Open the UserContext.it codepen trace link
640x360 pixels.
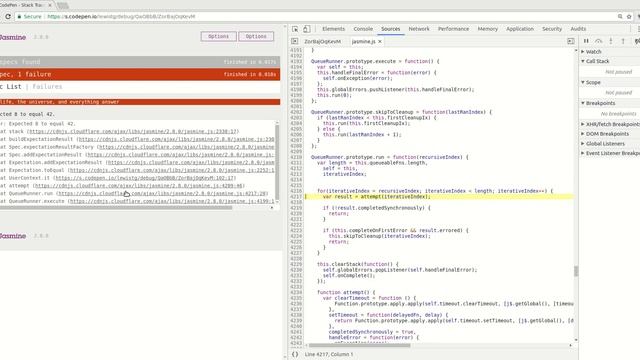(x=145, y=178)
